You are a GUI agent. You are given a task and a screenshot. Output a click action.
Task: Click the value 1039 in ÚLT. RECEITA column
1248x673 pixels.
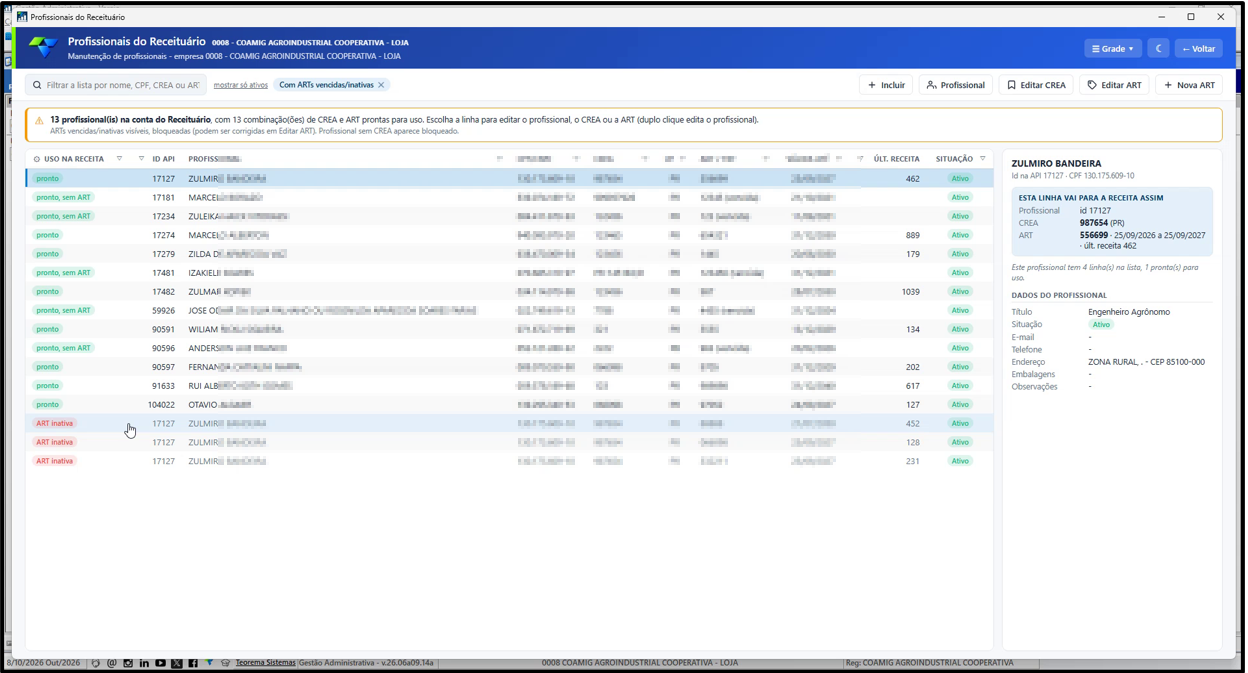(910, 292)
